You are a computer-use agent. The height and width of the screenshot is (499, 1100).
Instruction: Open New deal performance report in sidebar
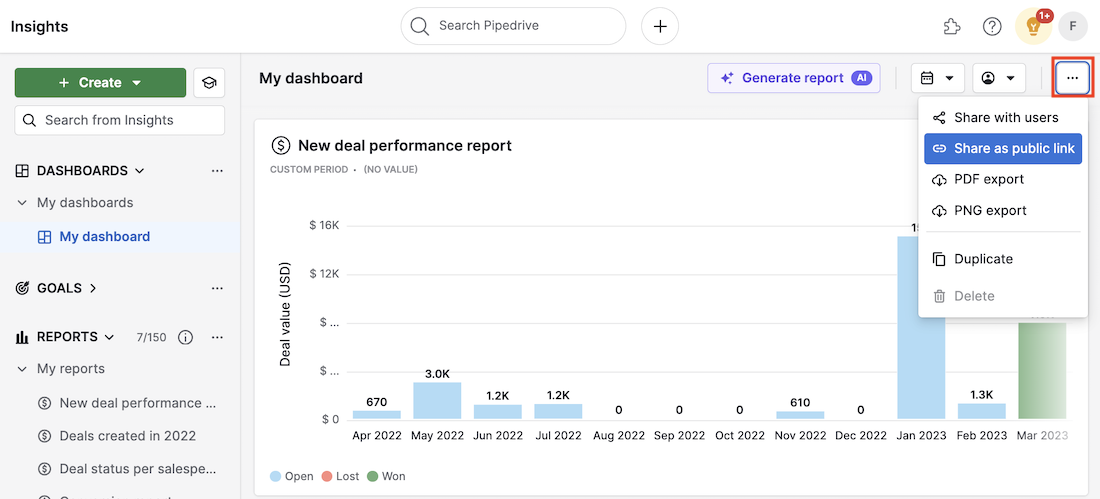pos(139,403)
